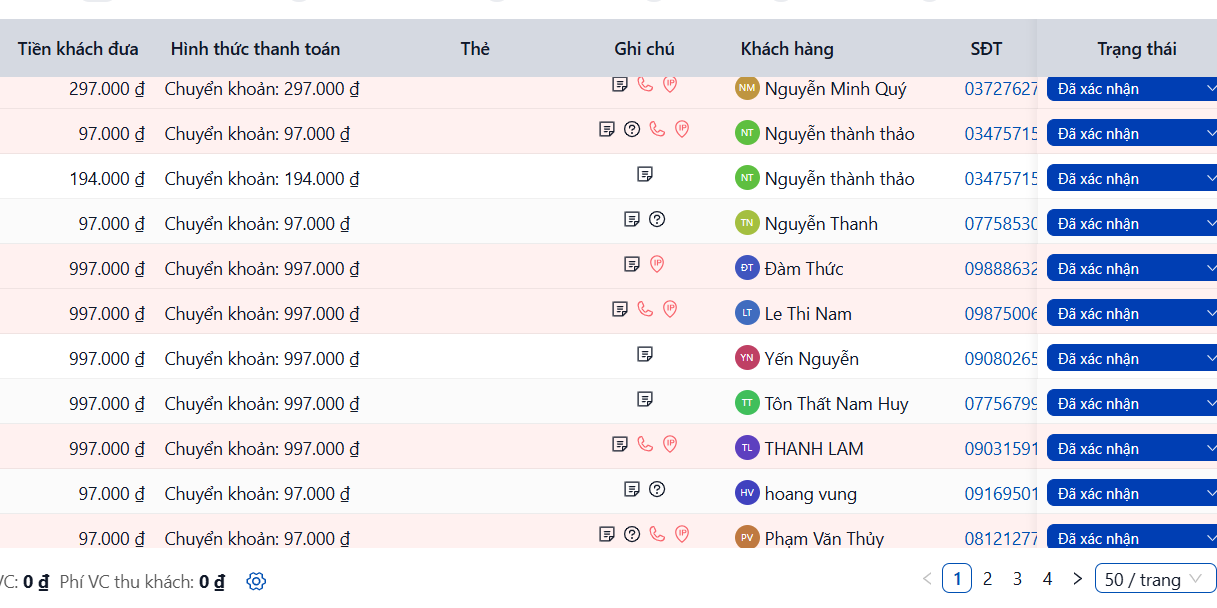Expand status dropdown for Yến Nguyễn
Image resolution: width=1217 pixels, height=608 pixels.
[1132, 359]
